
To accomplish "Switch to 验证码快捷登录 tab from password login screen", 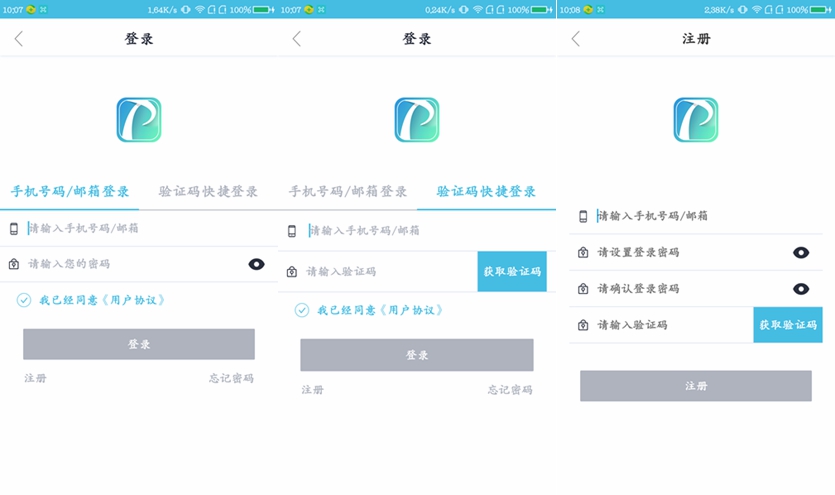I will [x=208, y=191].
